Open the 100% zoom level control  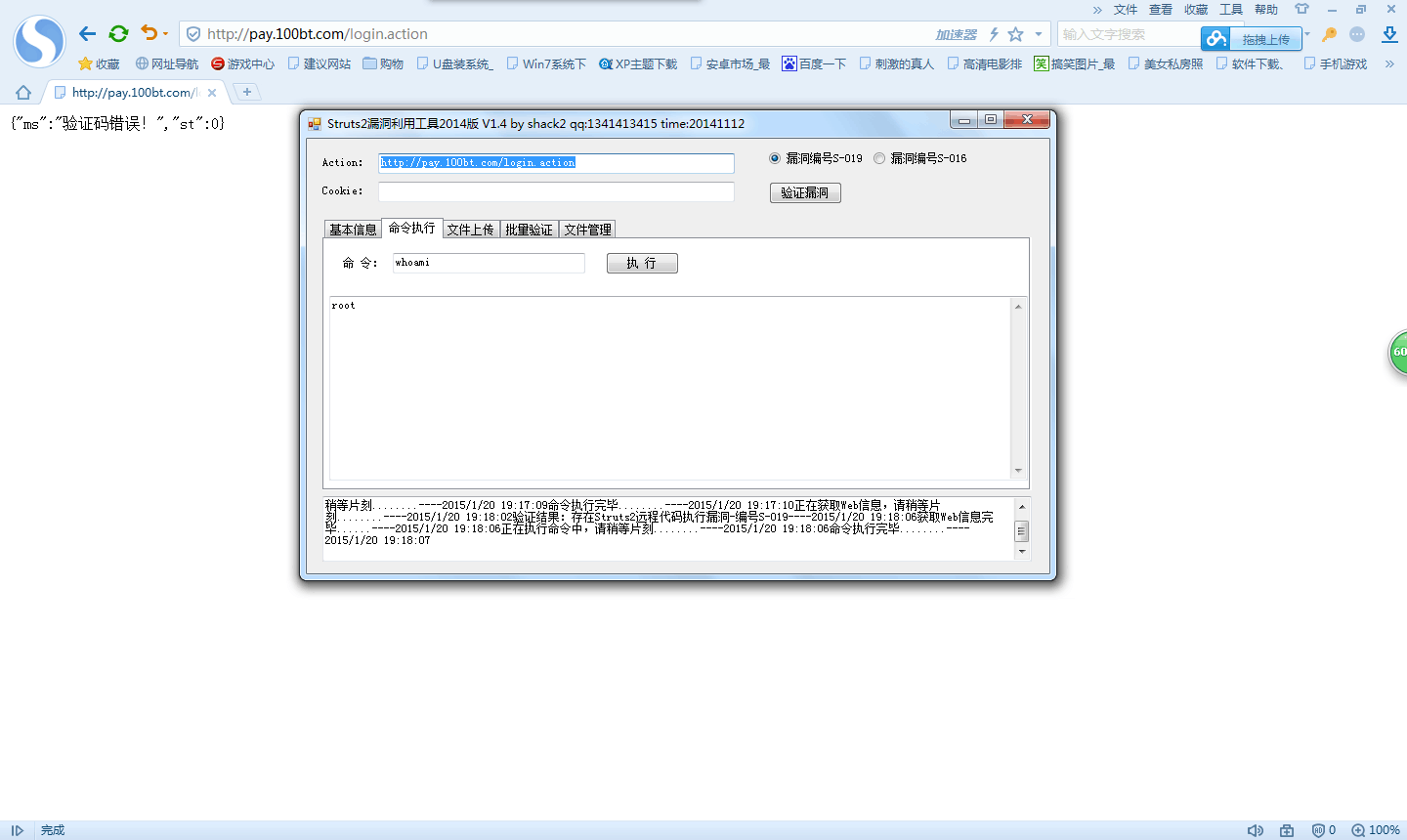1376,830
